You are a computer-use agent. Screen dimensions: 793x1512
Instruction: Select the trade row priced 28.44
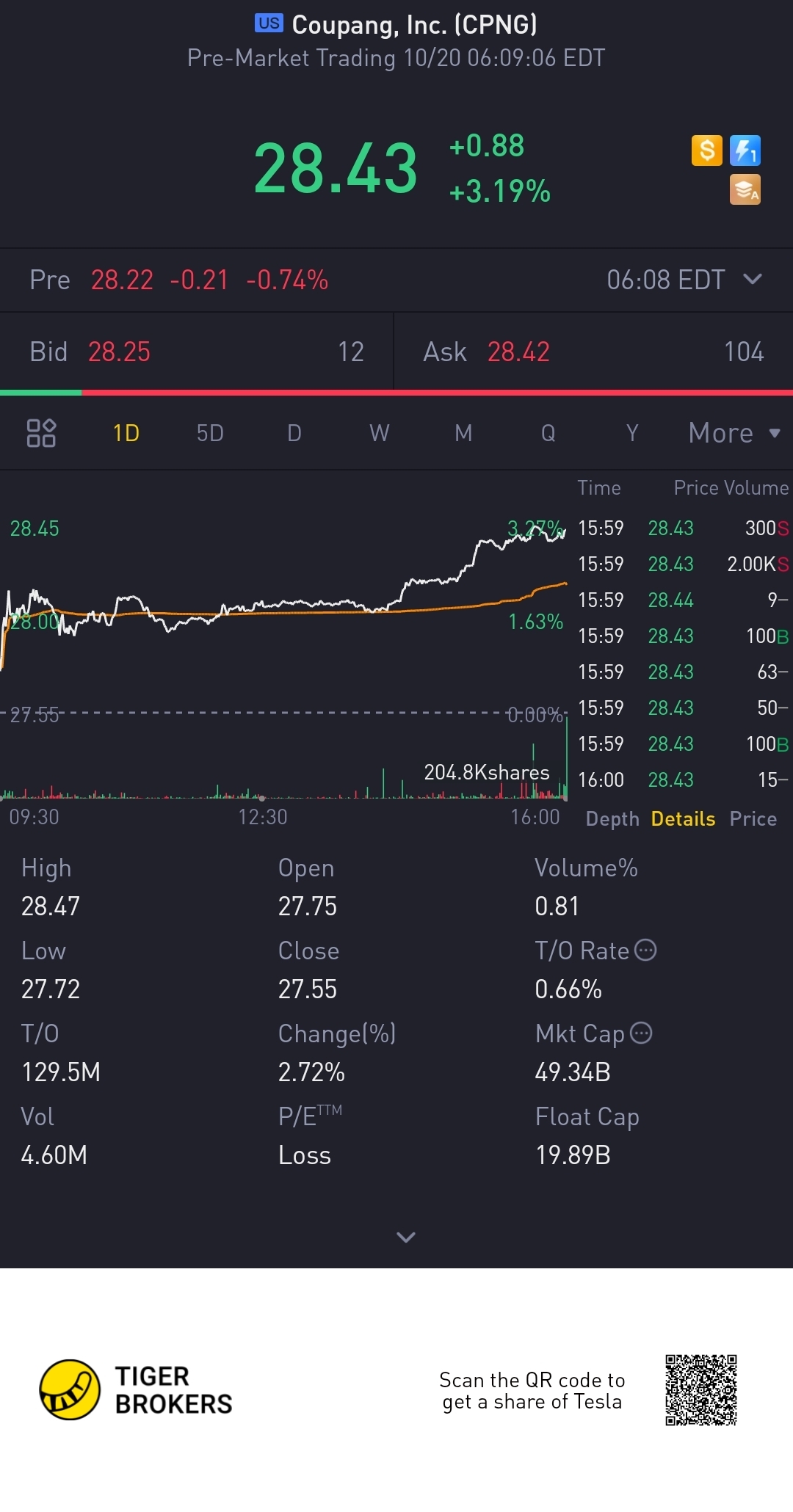pos(683,600)
